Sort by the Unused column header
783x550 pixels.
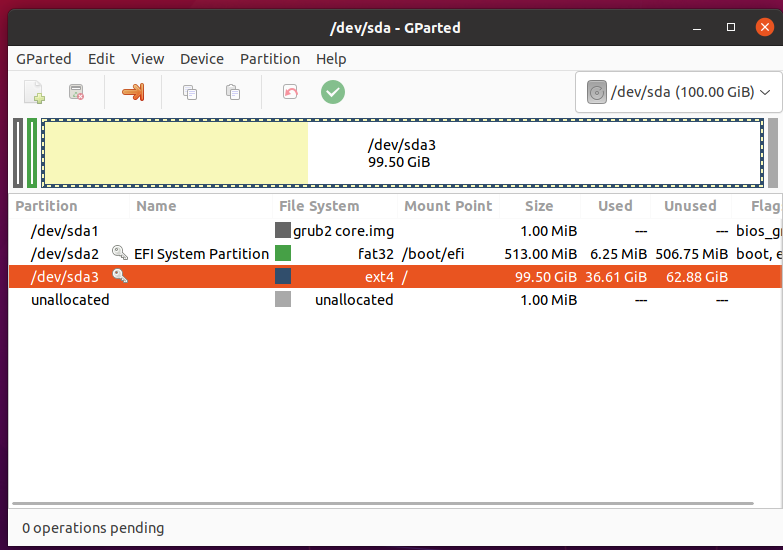tap(690, 206)
